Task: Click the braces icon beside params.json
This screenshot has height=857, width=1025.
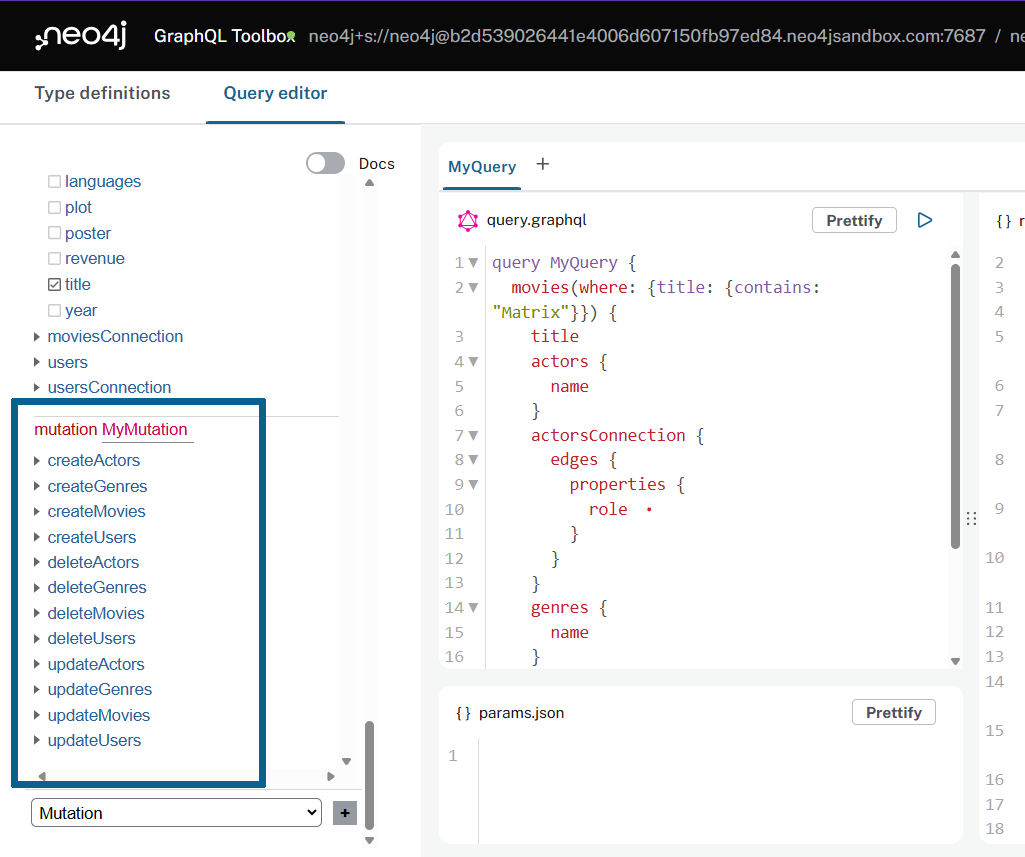Action: pos(463,713)
